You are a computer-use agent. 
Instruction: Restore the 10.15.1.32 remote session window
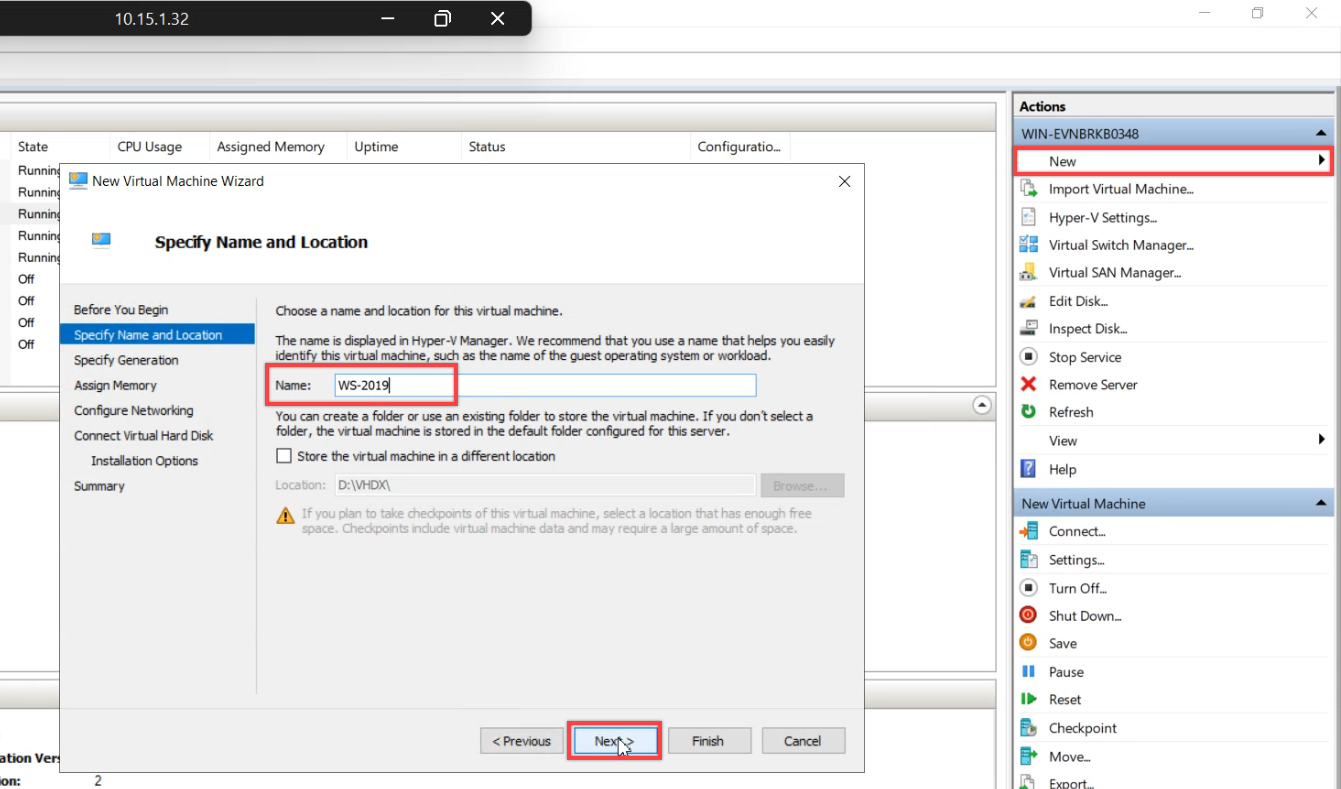tap(443, 19)
